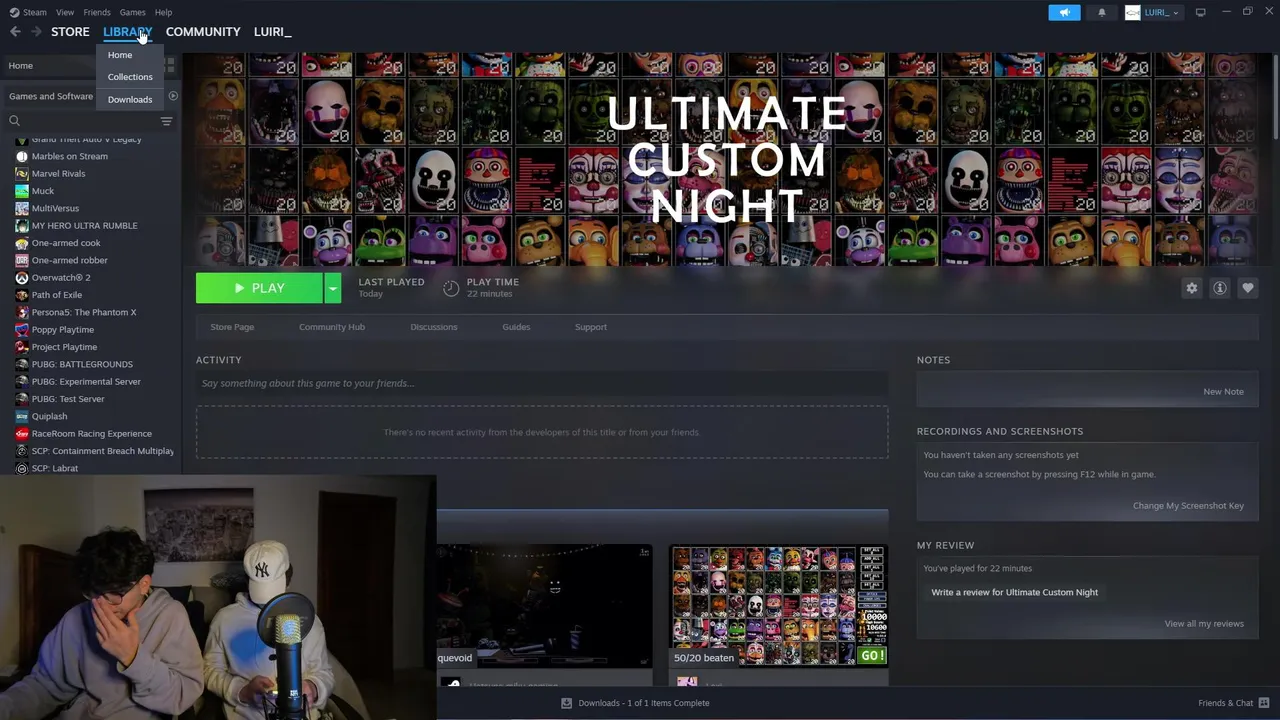Click Poppy Playtime game icon
The height and width of the screenshot is (720, 1280).
click(22, 330)
